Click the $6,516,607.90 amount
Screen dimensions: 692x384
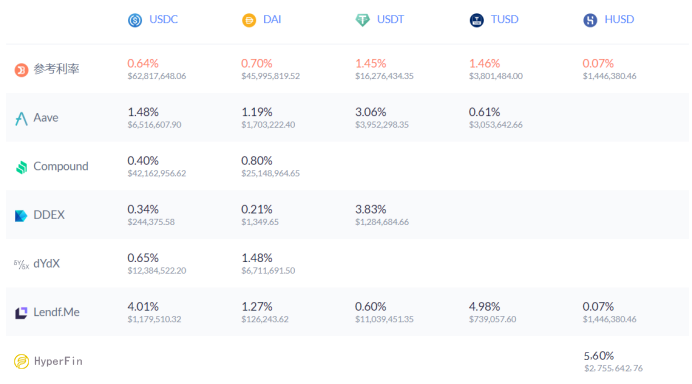click(x=154, y=125)
